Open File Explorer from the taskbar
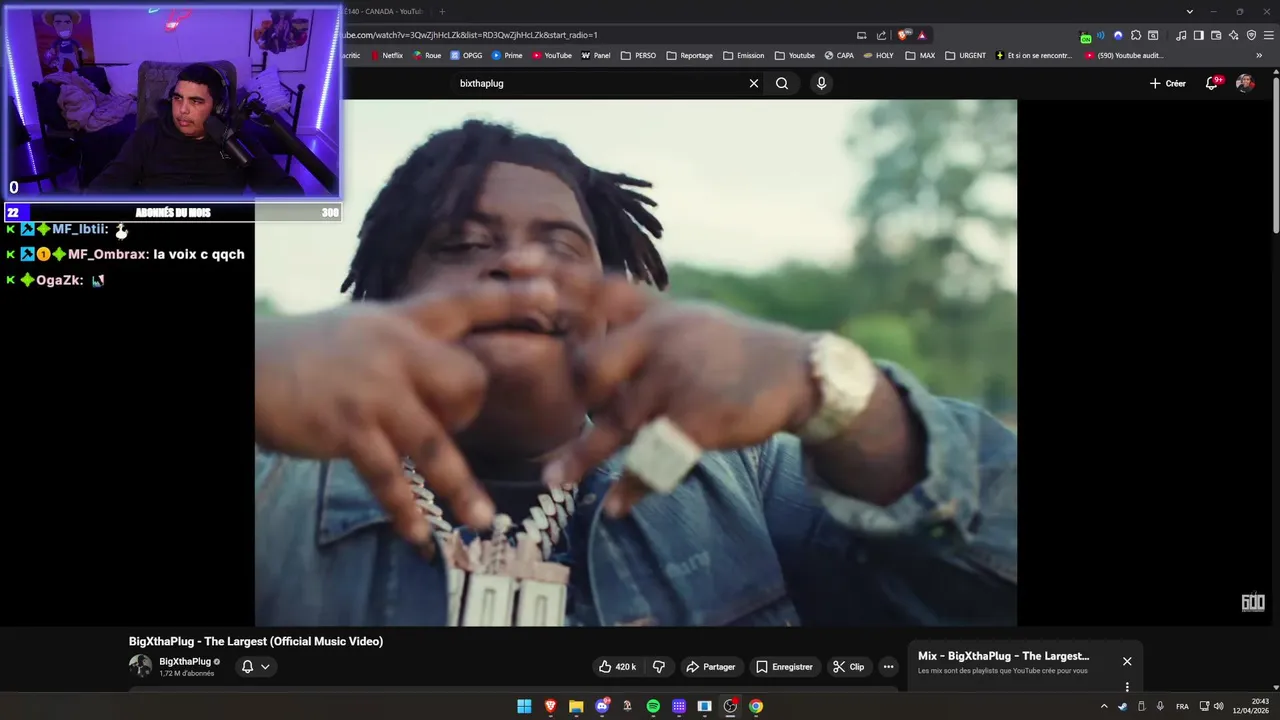The width and height of the screenshot is (1280, 720). [x=576, y=706]
